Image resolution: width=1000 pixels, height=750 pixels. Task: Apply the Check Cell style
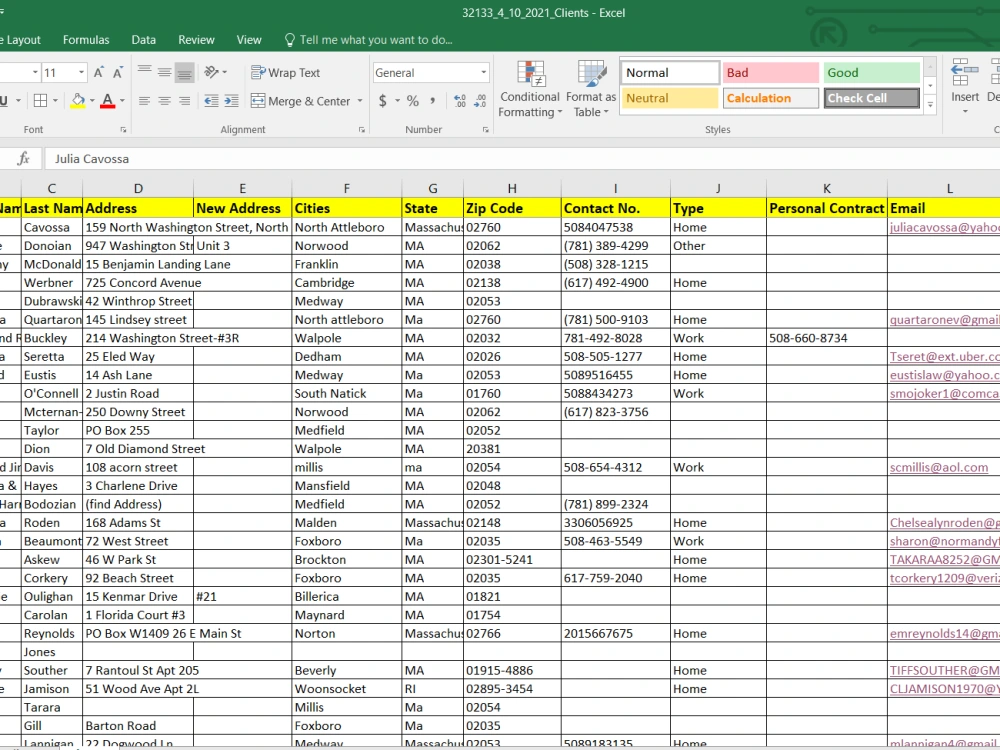pos(871,98)
